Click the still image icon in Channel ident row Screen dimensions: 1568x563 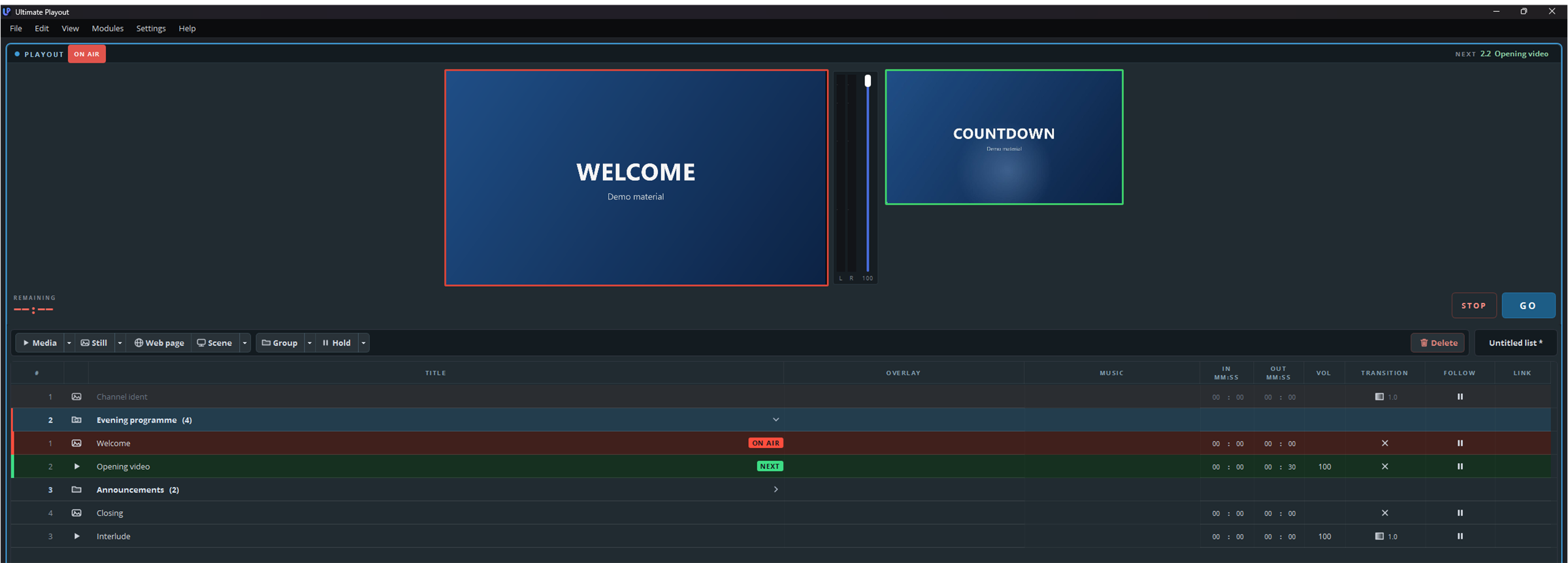[x=76, y=396]
